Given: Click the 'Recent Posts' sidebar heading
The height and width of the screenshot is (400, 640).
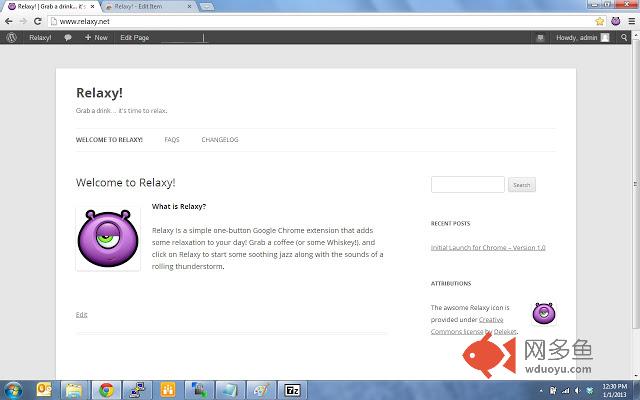Looking at the screenshot, I should click(450, 223).
